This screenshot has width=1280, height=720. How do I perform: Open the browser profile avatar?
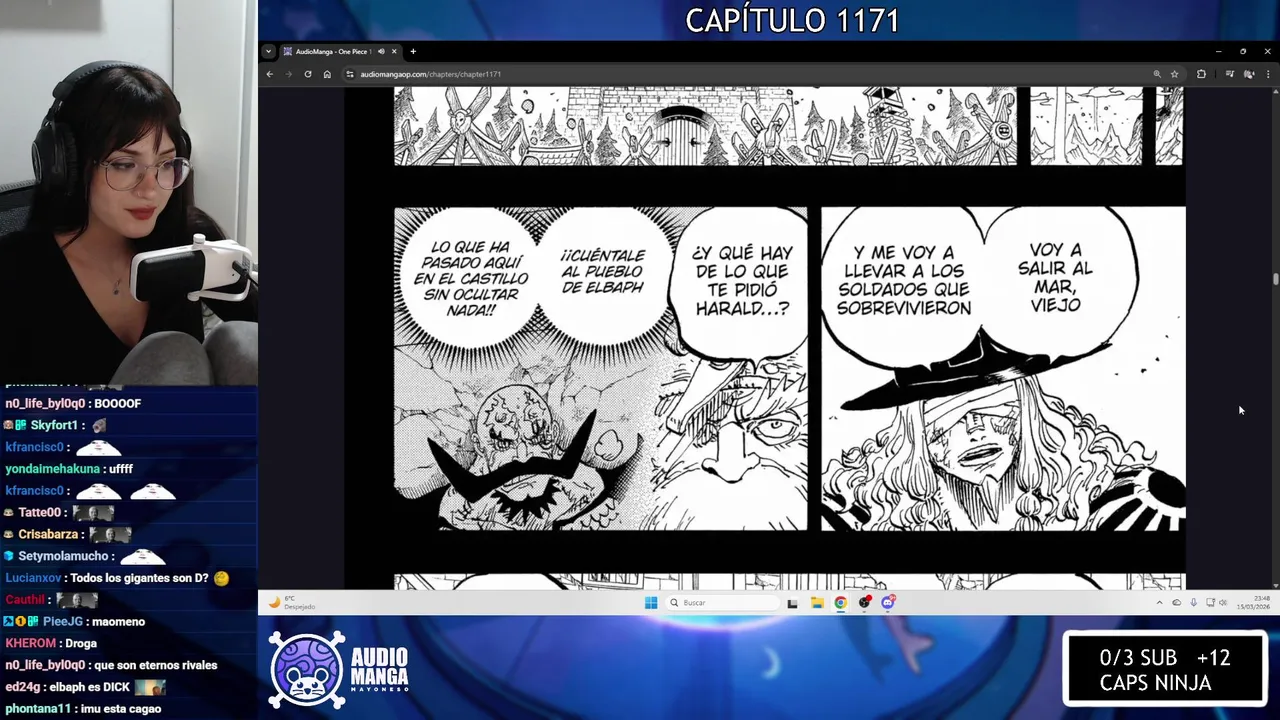click(1248, 74)
